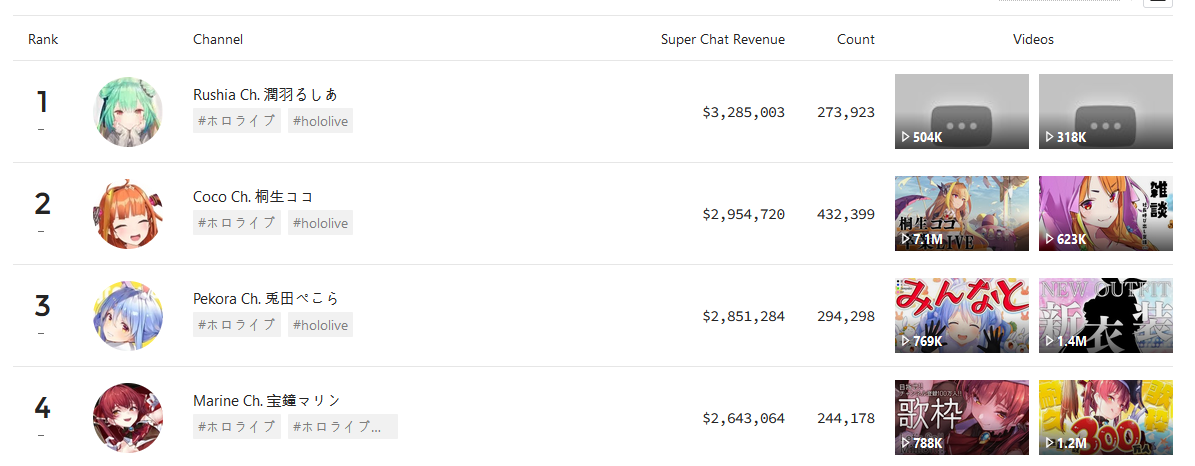Screen dimensions: 1195x466
Task: Sort by the Super Chat Revenue column header
Action: [x=722, y=40]
